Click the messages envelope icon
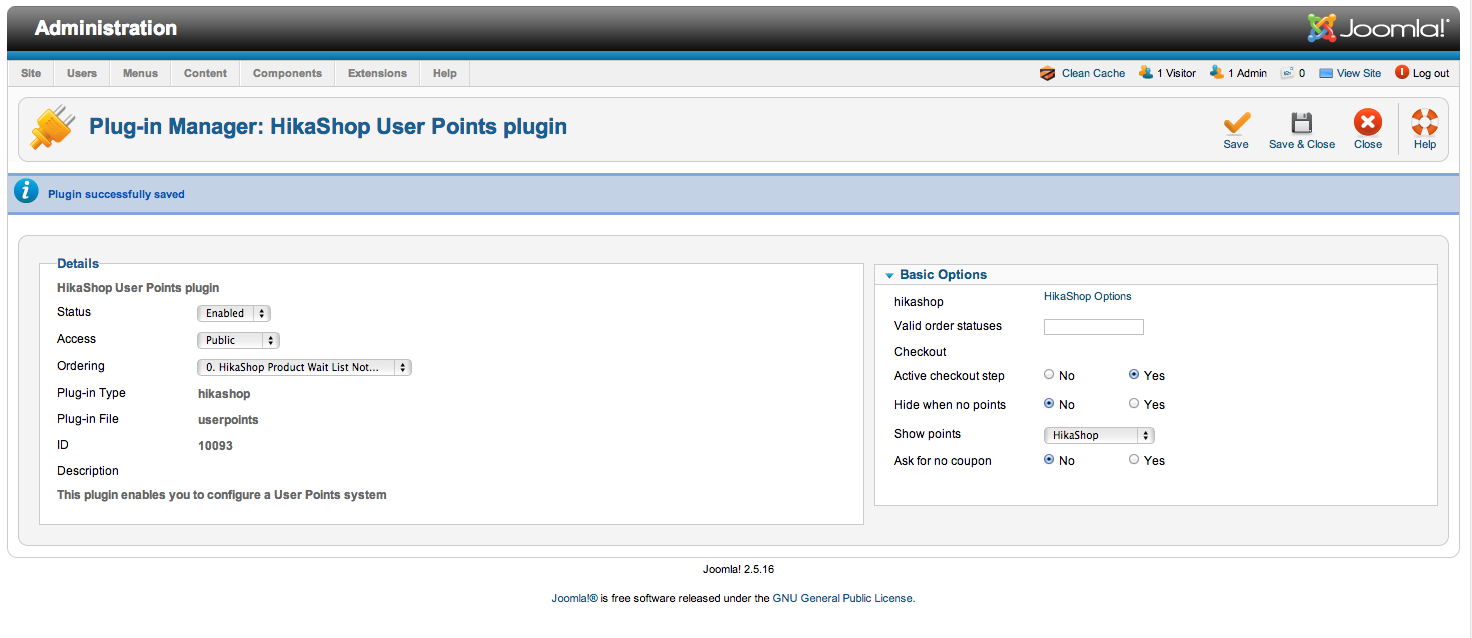1472x638 pixels. (1288, 73)
